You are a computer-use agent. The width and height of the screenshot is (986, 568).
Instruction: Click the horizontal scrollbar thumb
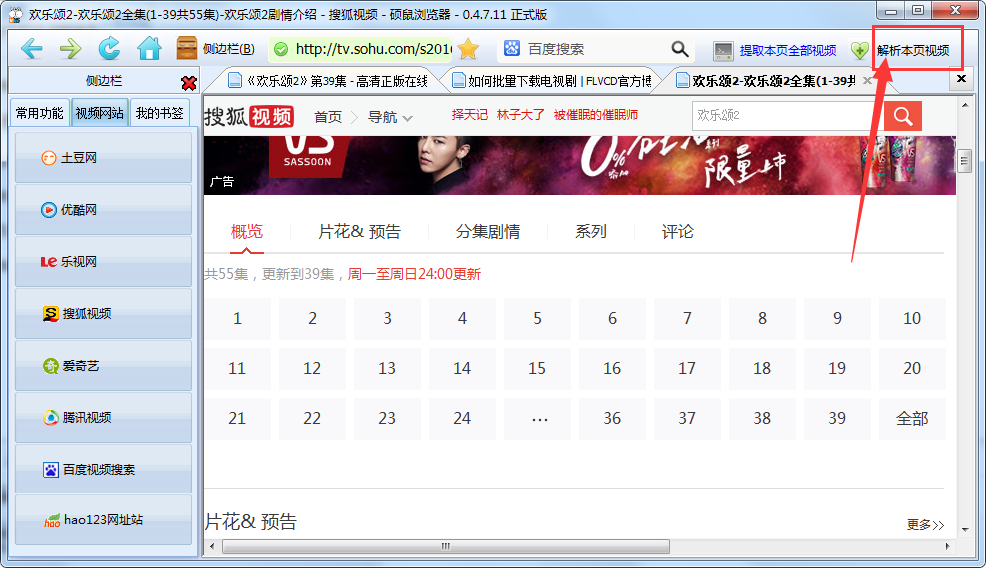point(446,546)
